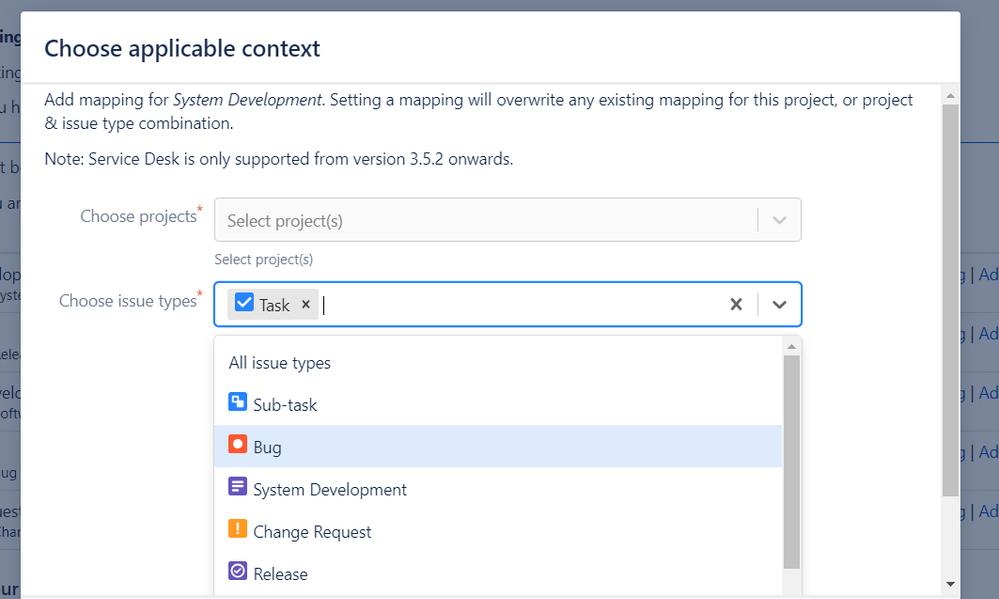Click the System Development issue icon
Image resolution: width=999 pixels, height=599 pixels.
pos(238,488)
